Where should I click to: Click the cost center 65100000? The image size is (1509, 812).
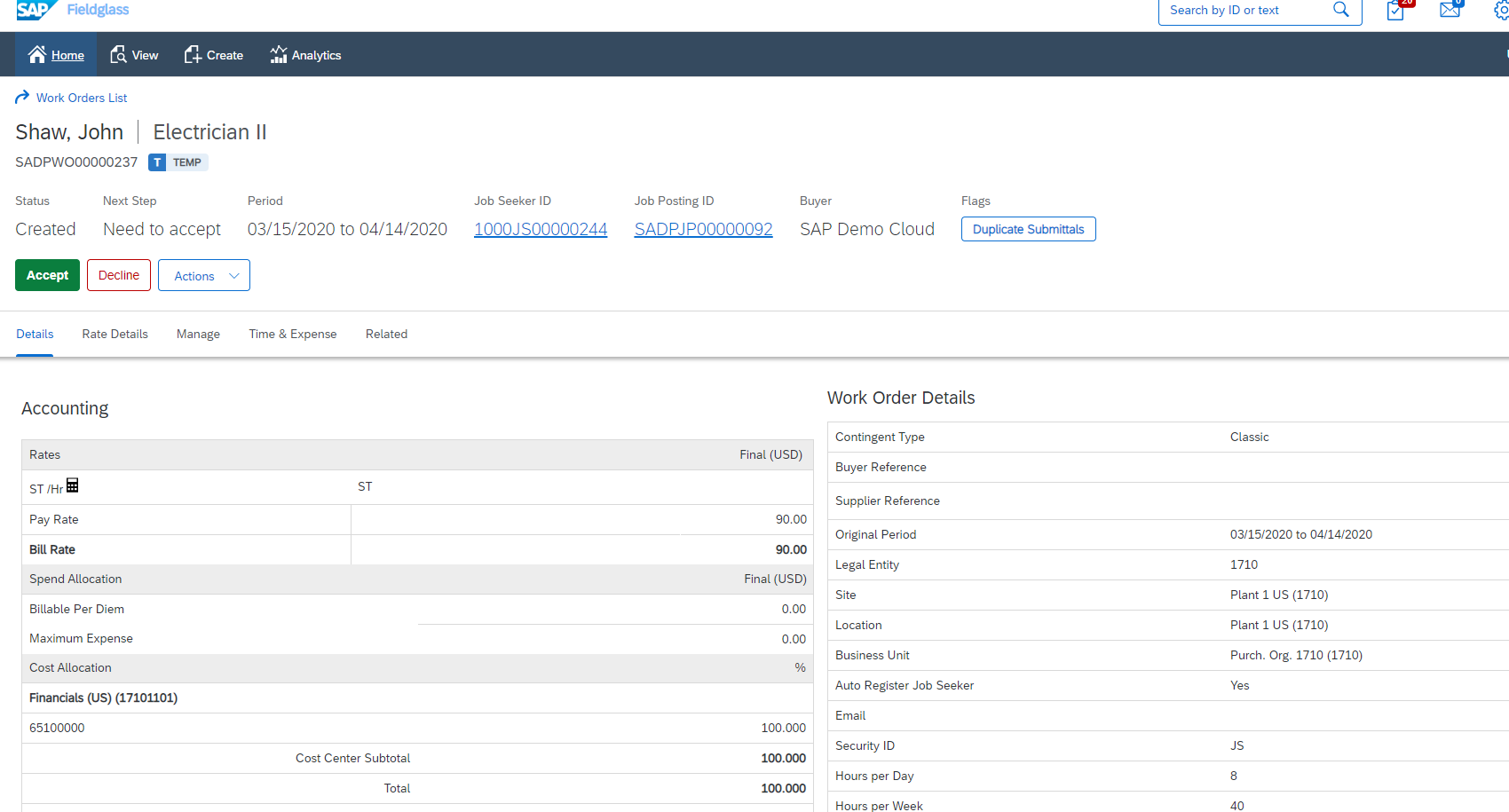[x=57, y=728]
